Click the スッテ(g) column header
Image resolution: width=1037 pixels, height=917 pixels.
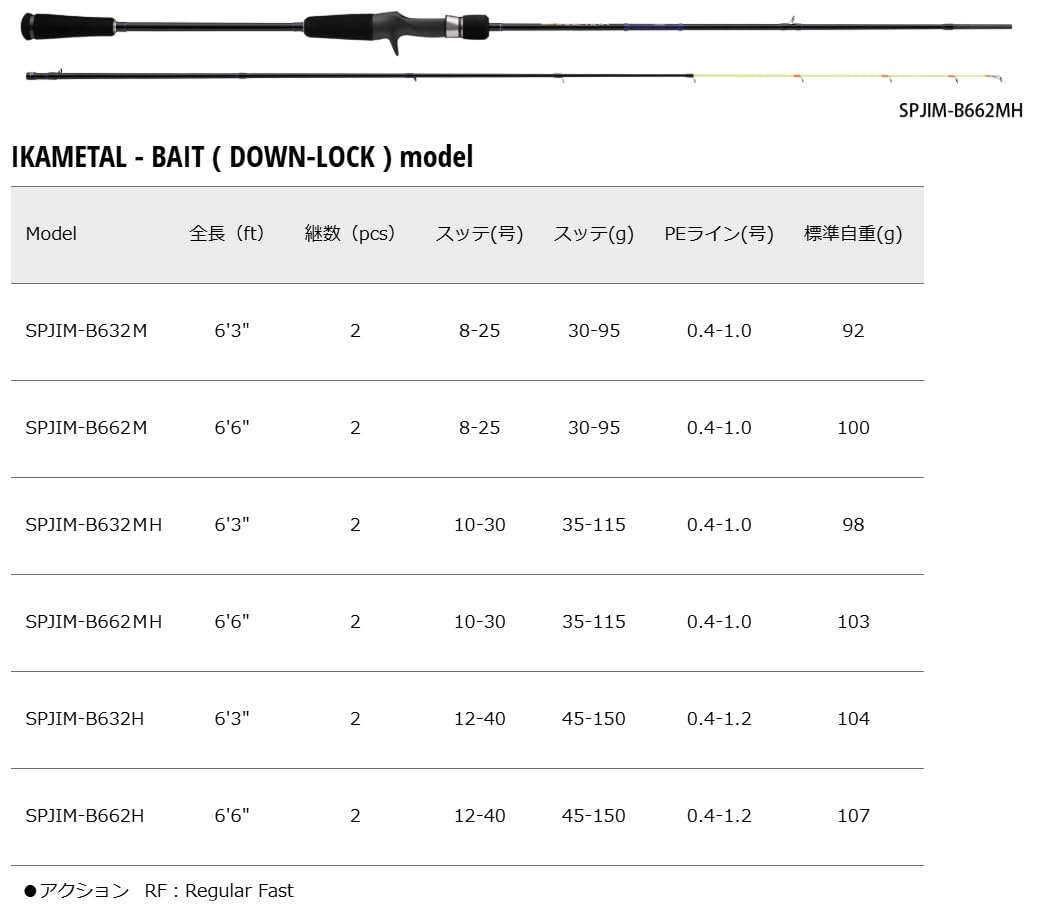[x=593, y=233]
